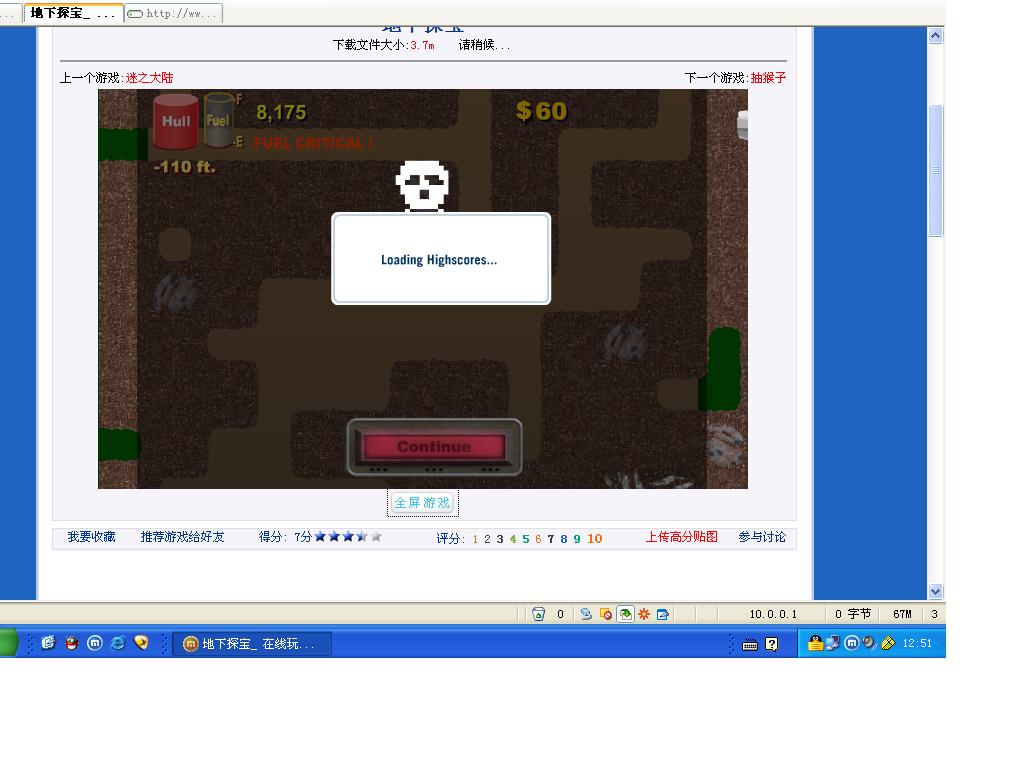Click the red Continue button in the game
This screenshot has width=1024, height=768.
click(x=434, y=447)
